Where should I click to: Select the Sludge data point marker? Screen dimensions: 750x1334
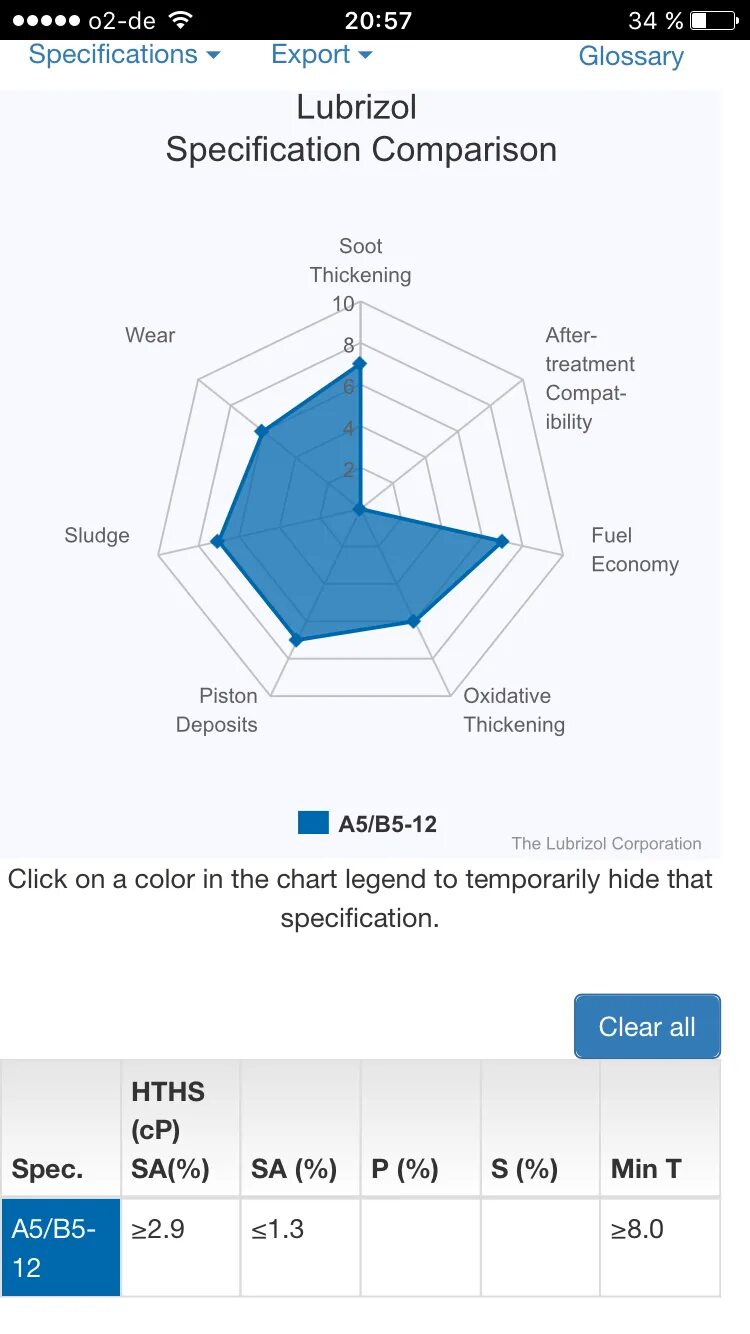216,541
